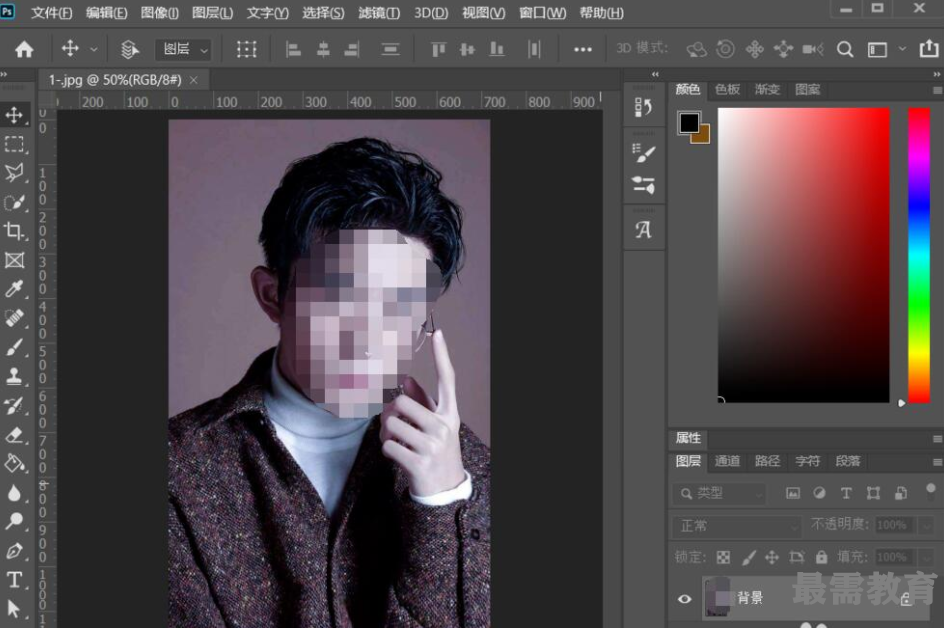This screenshot has height=628, width=944.
Task: Select the Pen tool
Action: (x=14, y=551)
